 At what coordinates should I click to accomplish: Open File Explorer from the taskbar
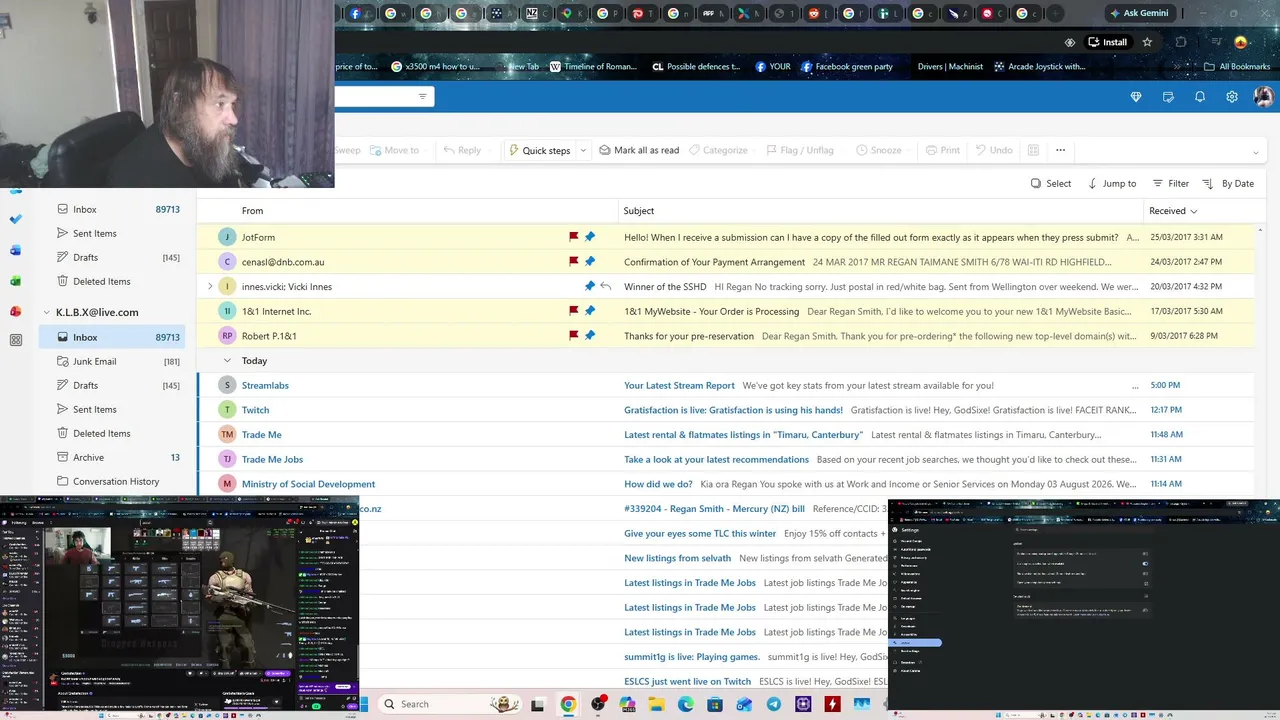657,704
